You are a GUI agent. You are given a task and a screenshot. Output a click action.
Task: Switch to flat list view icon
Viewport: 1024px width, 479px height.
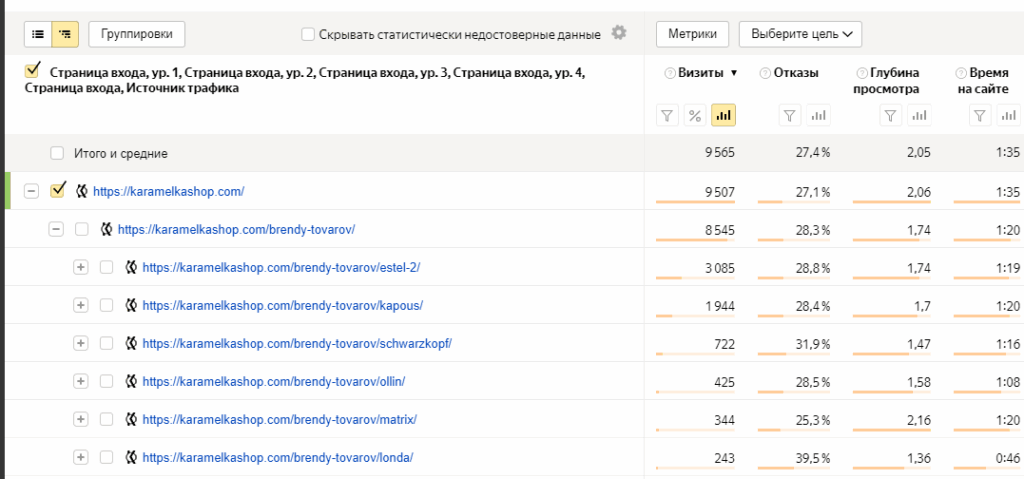click(38, 34)
